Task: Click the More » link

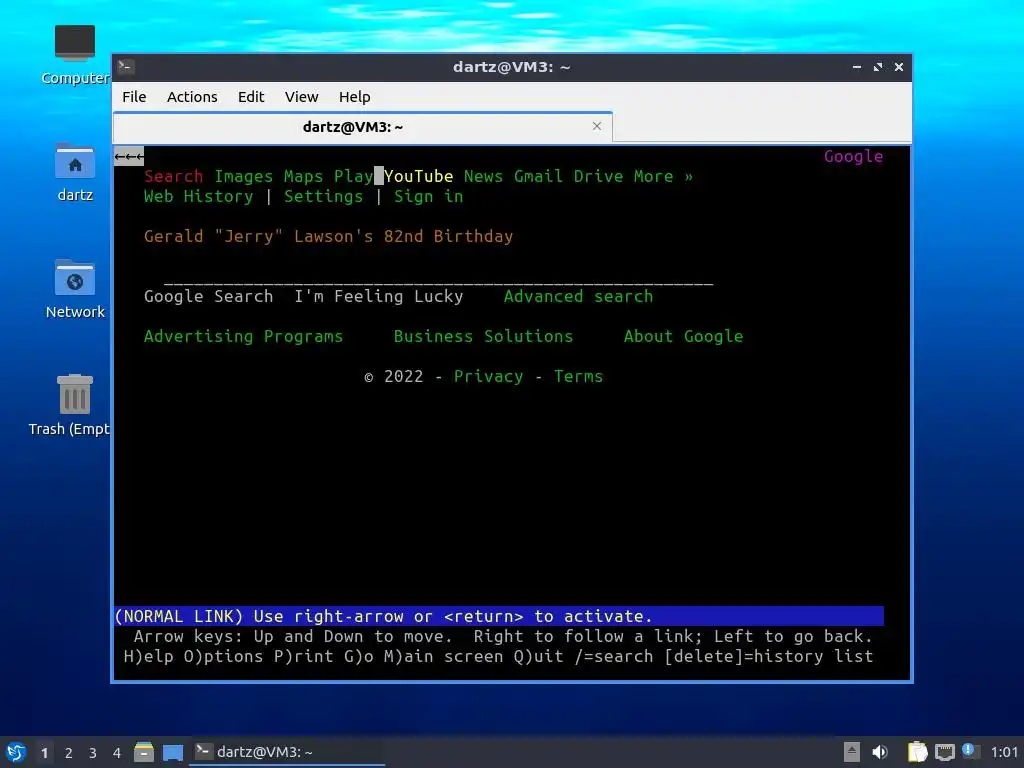Action: click(663, 176)
